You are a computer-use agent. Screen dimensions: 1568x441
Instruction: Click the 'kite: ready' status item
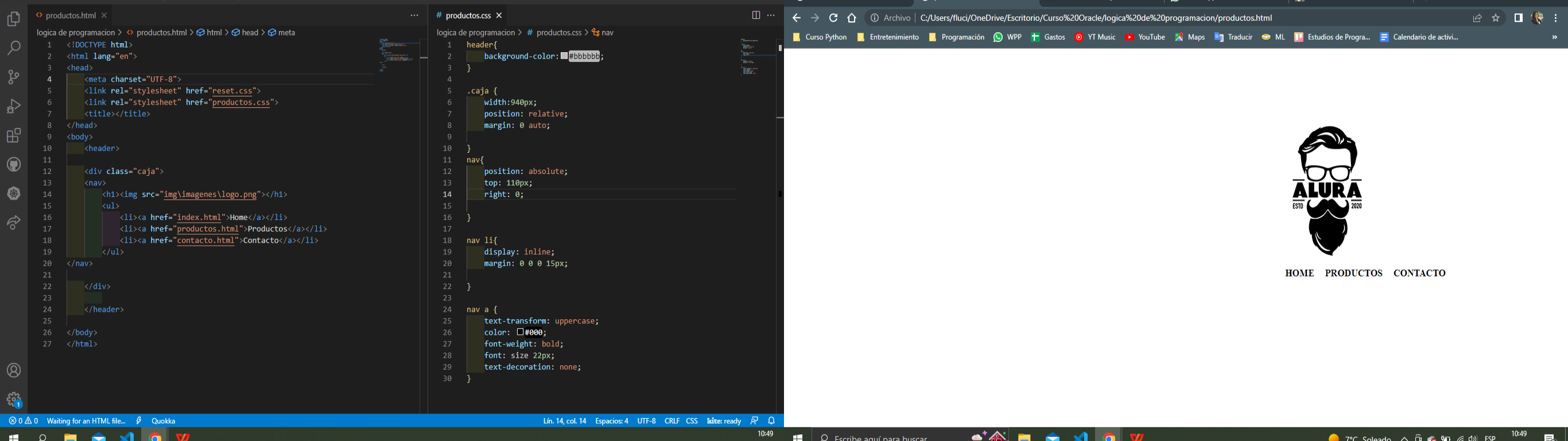[724, 421]
